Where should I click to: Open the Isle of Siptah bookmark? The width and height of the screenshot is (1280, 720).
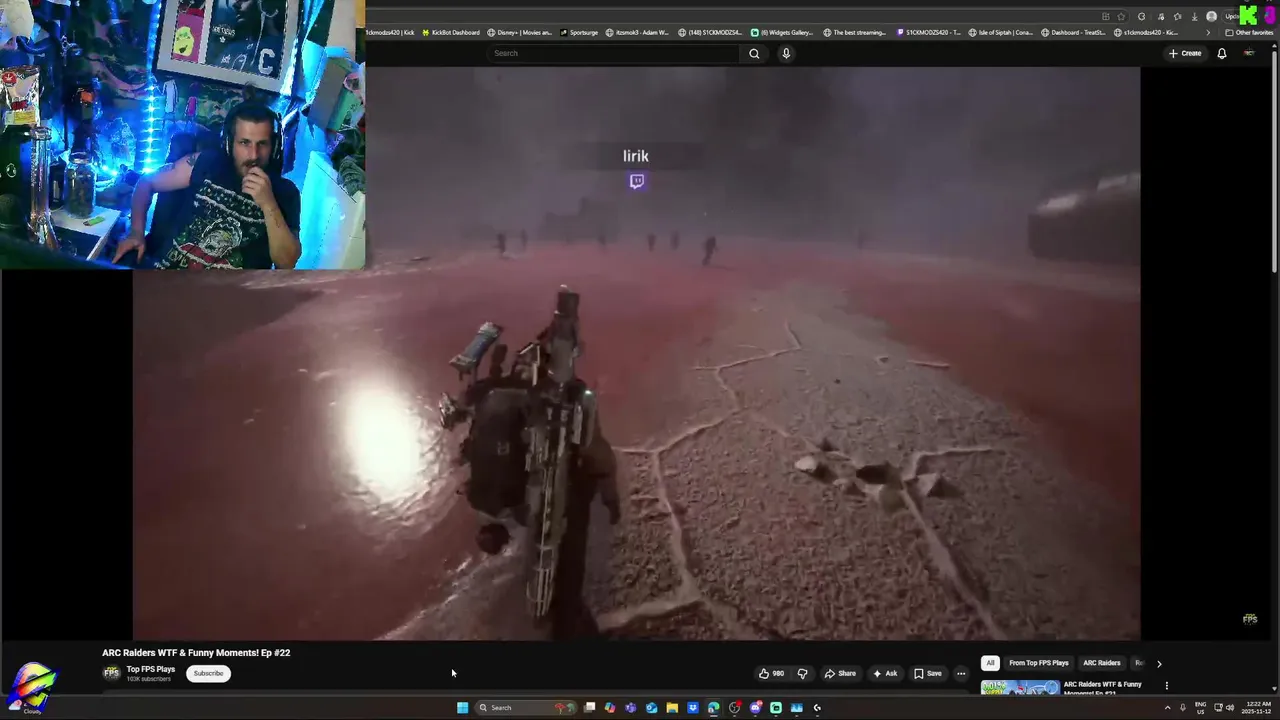coord(1000,32)
